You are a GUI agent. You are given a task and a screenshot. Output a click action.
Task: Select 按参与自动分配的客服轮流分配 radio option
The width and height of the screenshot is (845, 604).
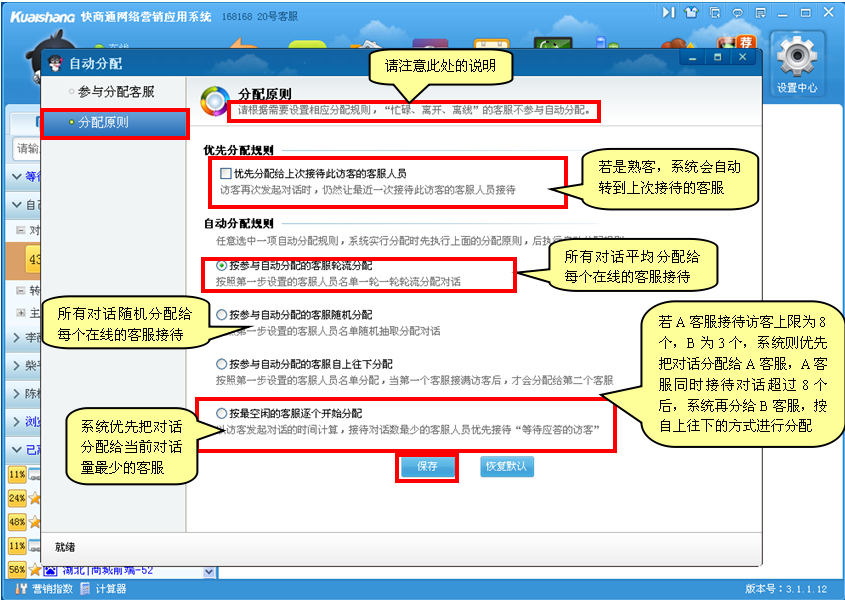[x=222, y=267]
